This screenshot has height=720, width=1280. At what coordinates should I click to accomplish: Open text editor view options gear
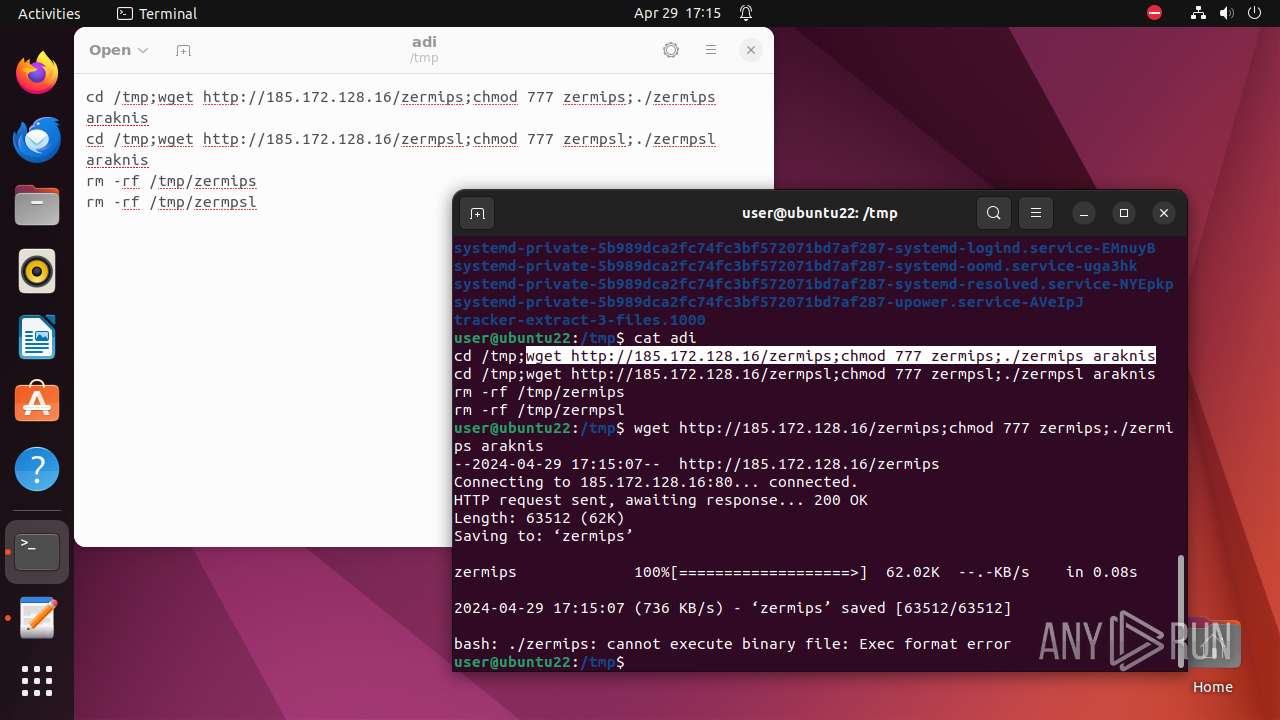(671, 50)
